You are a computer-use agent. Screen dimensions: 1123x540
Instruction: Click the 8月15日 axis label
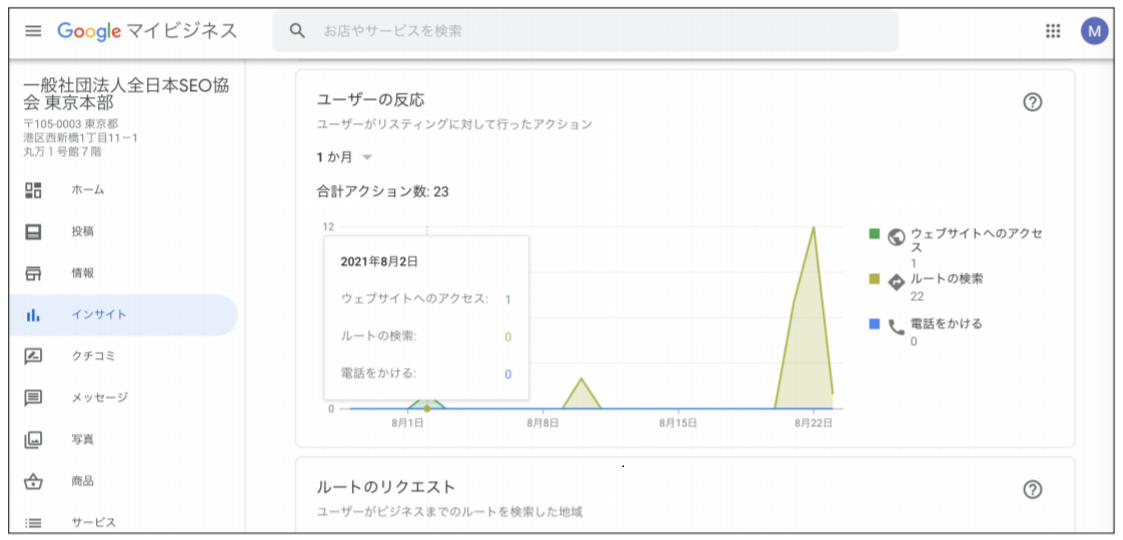click(678, 423)
